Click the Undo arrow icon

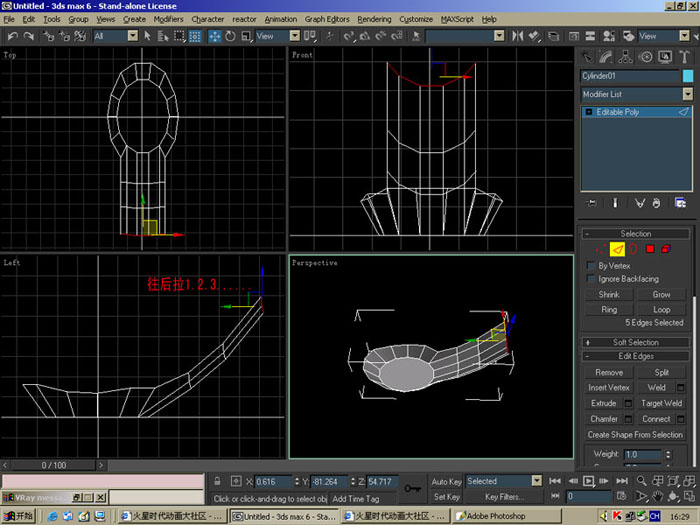tap(12, 36)
